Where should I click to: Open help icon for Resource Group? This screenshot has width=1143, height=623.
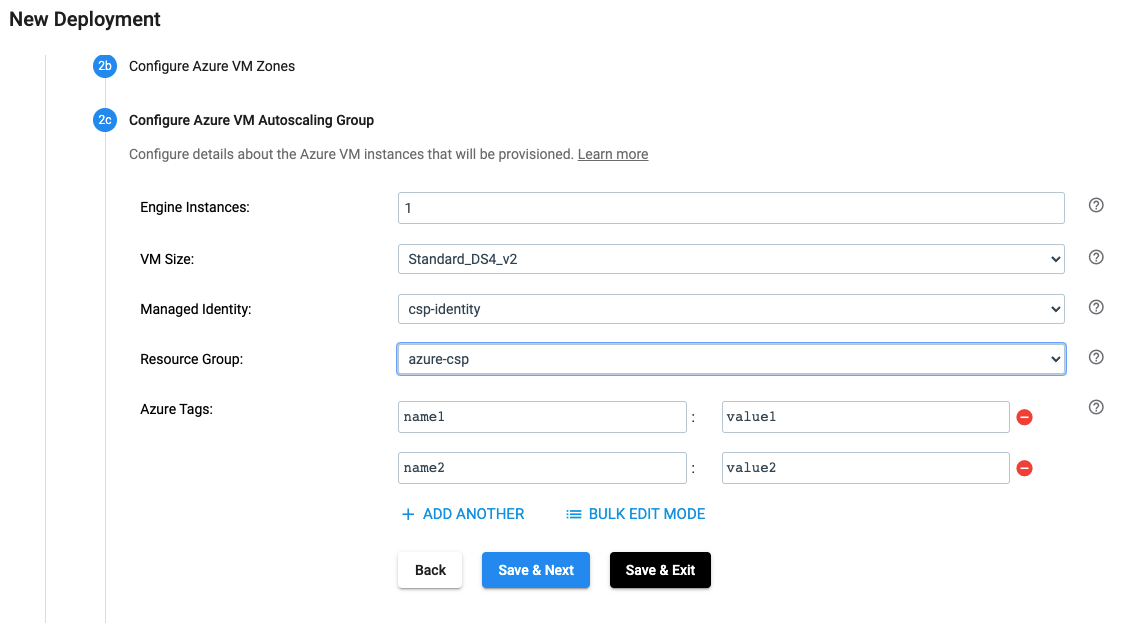point(1096,357)
